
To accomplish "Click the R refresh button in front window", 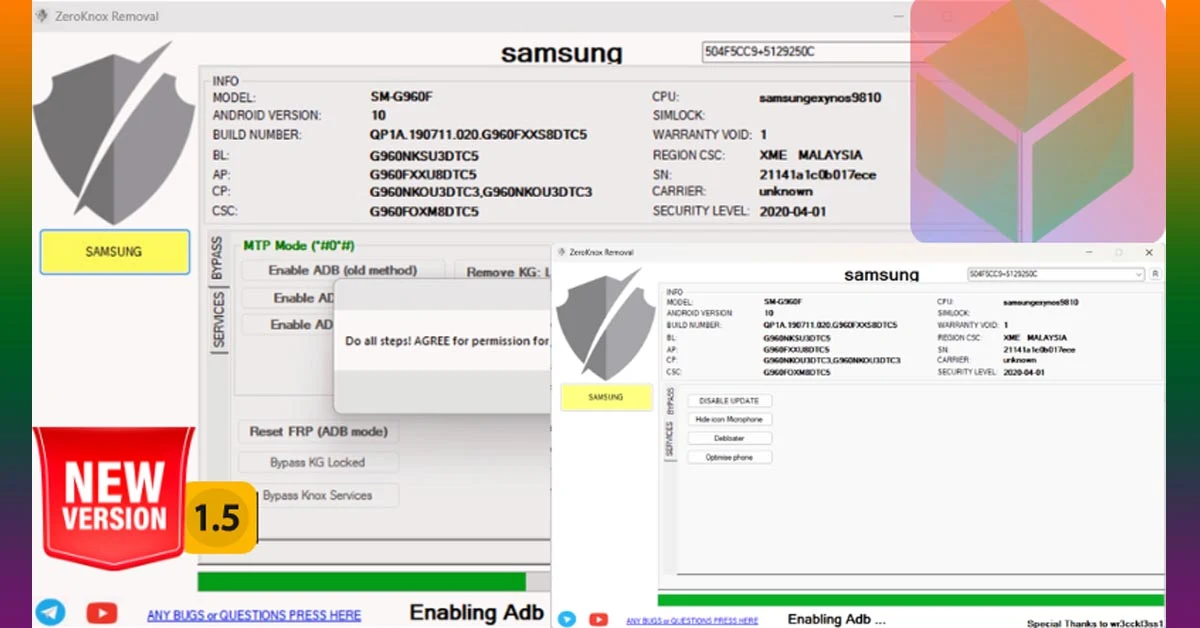I will pos(1155,274).
